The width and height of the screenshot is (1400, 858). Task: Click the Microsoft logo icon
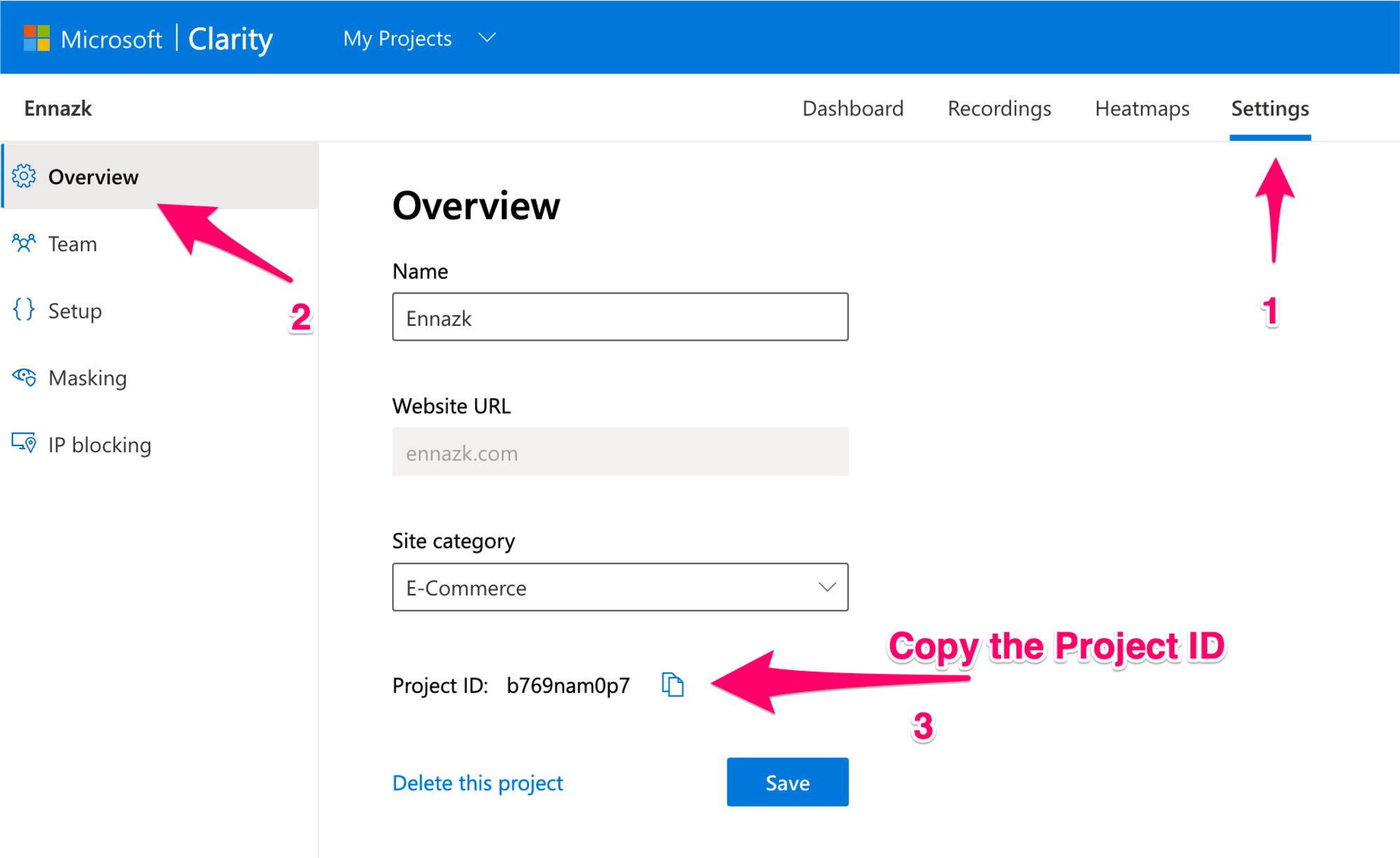[x=36, y=38]
